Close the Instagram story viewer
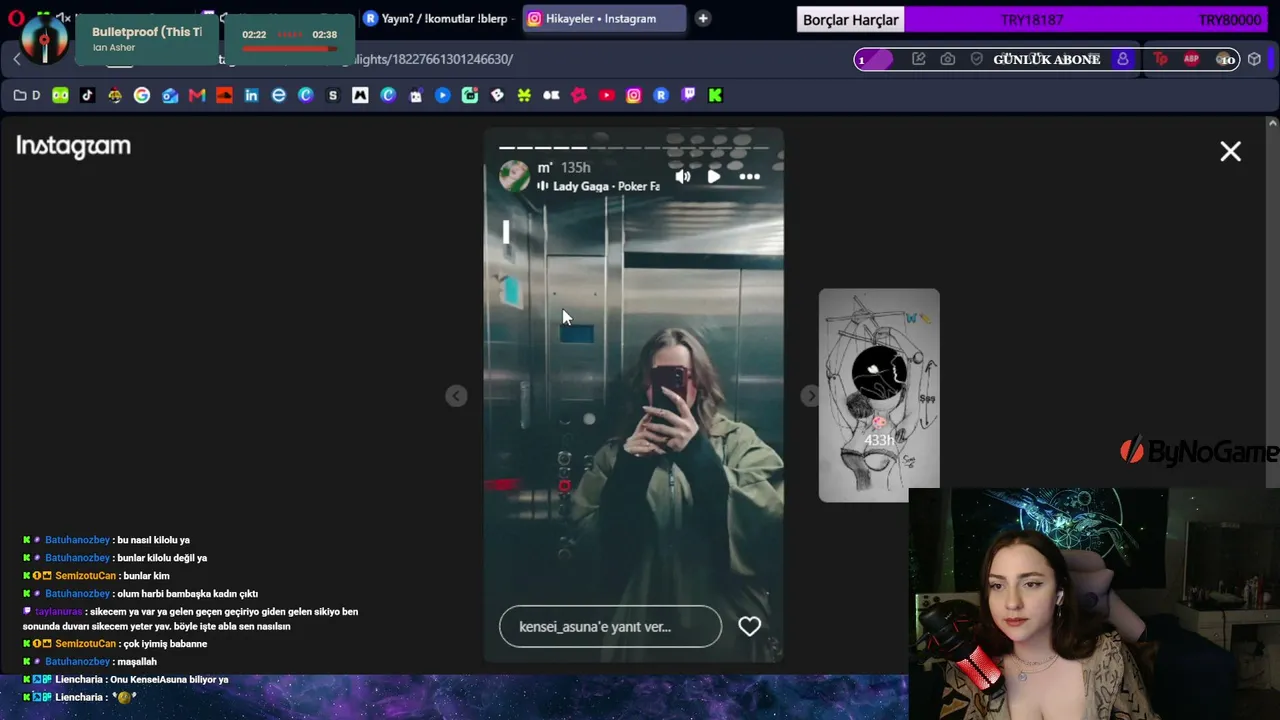The width and height of the screenshot is (1280, 720). (1230, 151)
